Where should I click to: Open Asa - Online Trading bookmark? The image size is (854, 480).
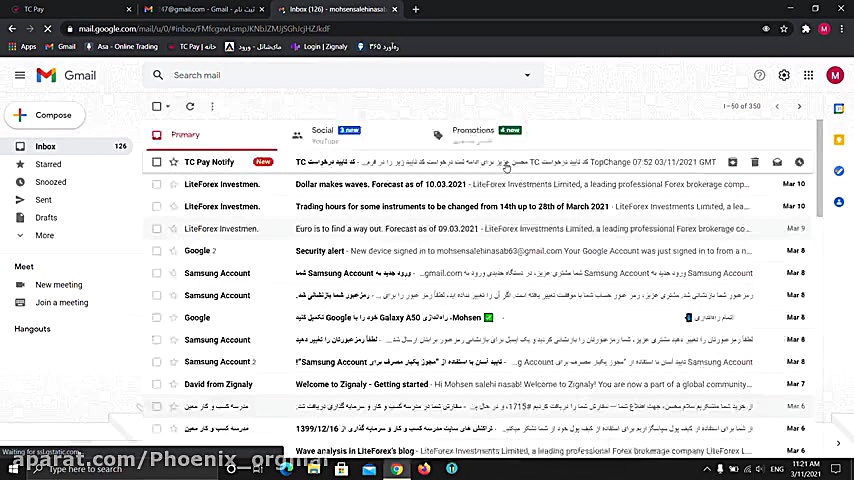tap(121, 47)
